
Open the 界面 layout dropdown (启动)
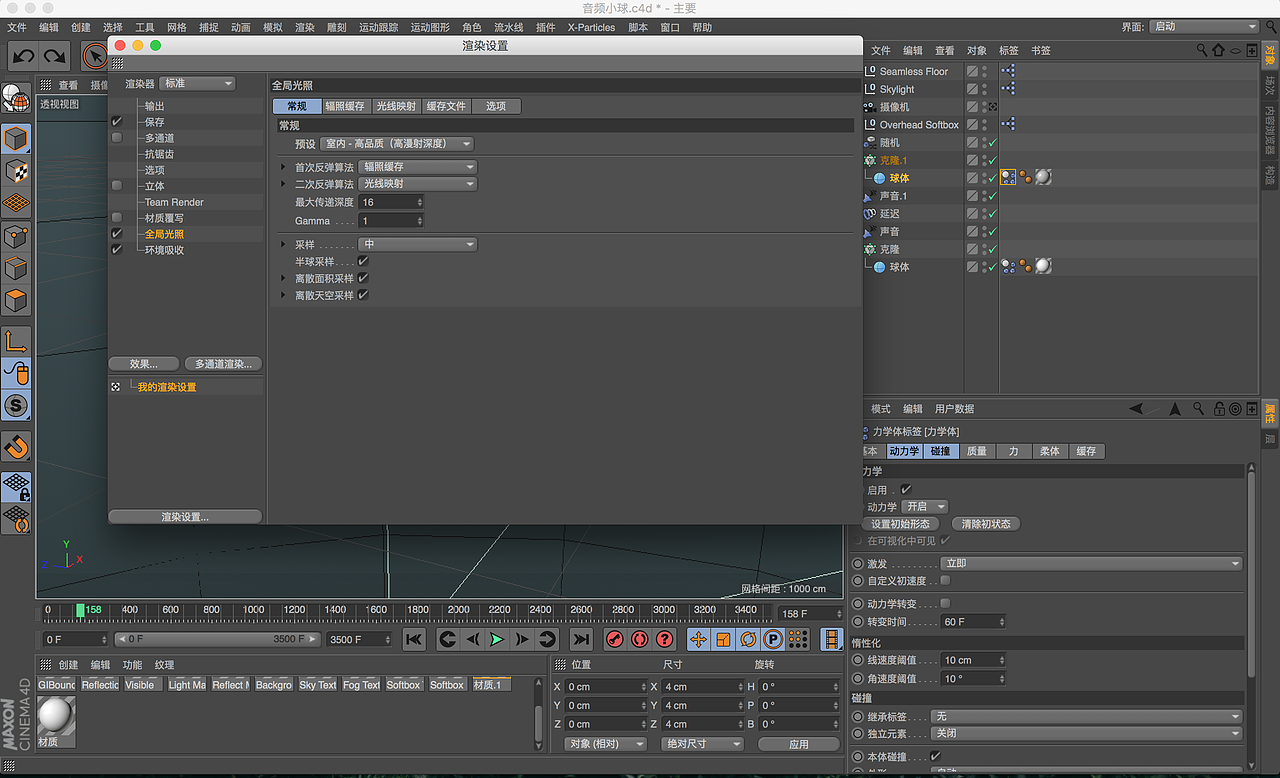click(1204, 27)
